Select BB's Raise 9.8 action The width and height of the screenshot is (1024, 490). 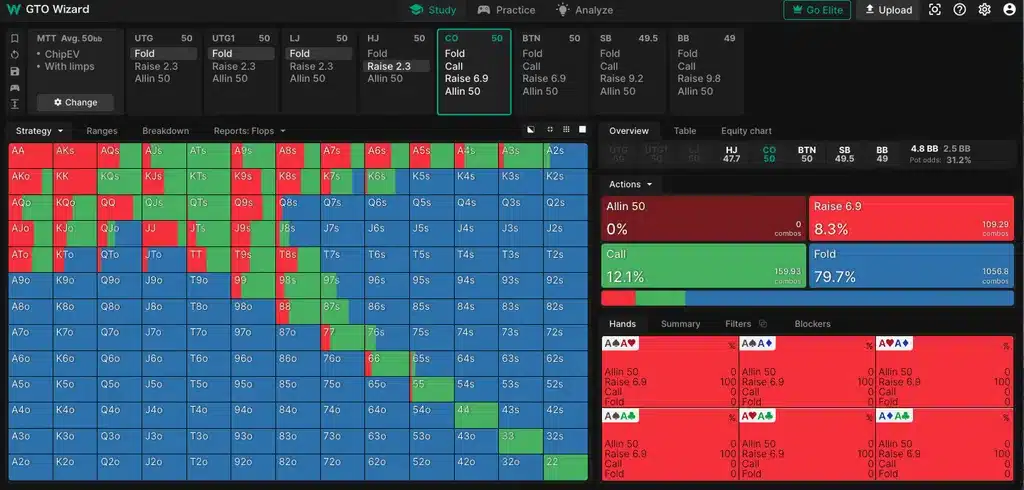pos(699,78)
